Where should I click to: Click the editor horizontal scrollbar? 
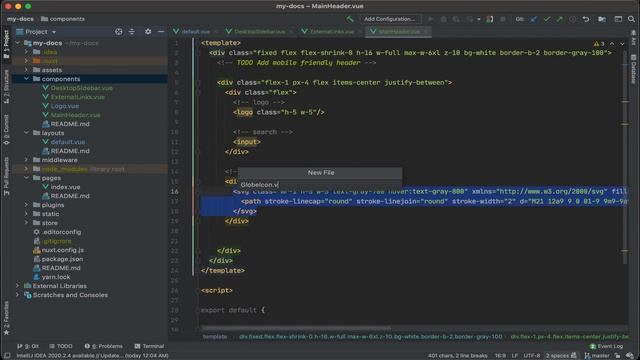point(297,328)
